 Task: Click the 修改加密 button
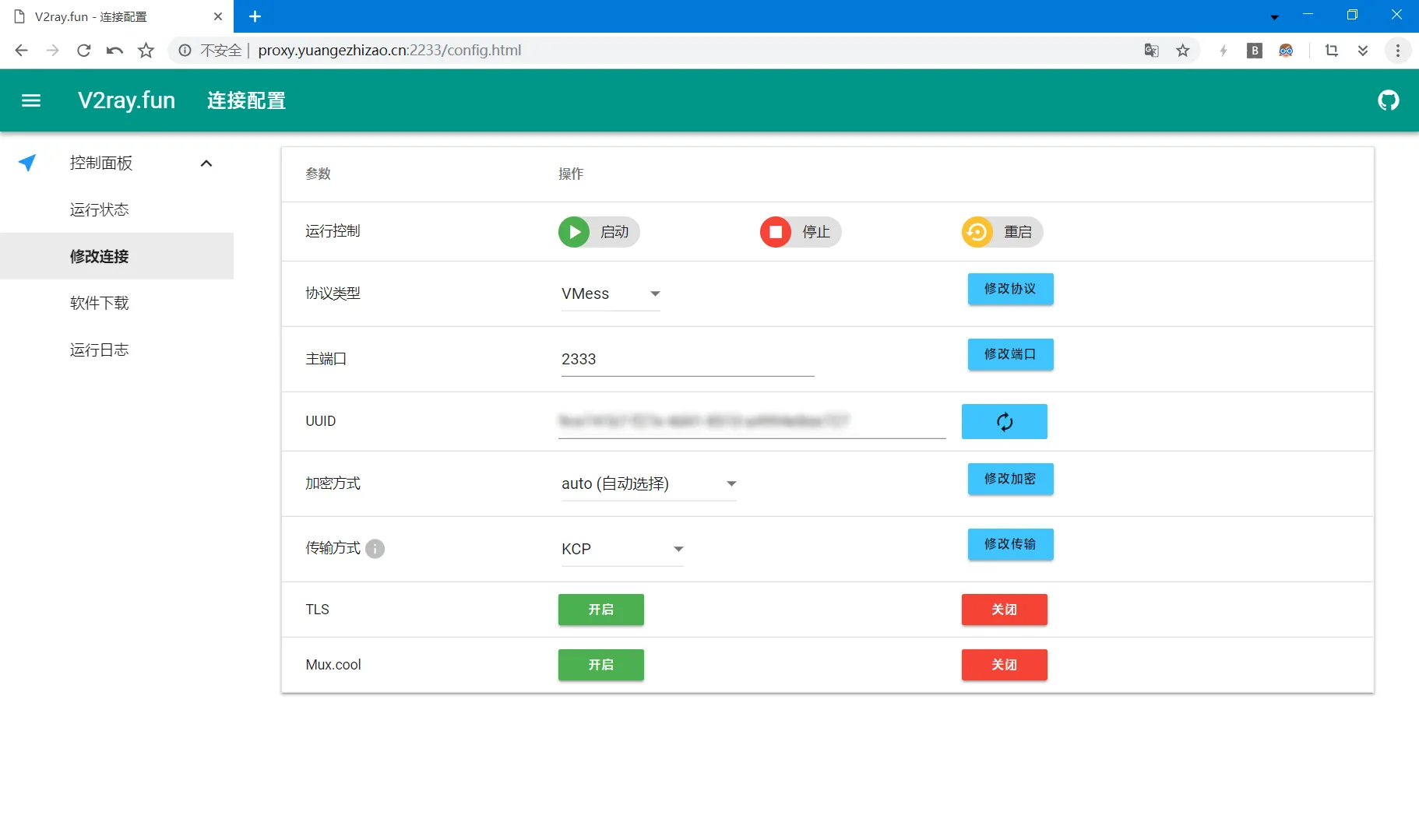[1010, 479]
